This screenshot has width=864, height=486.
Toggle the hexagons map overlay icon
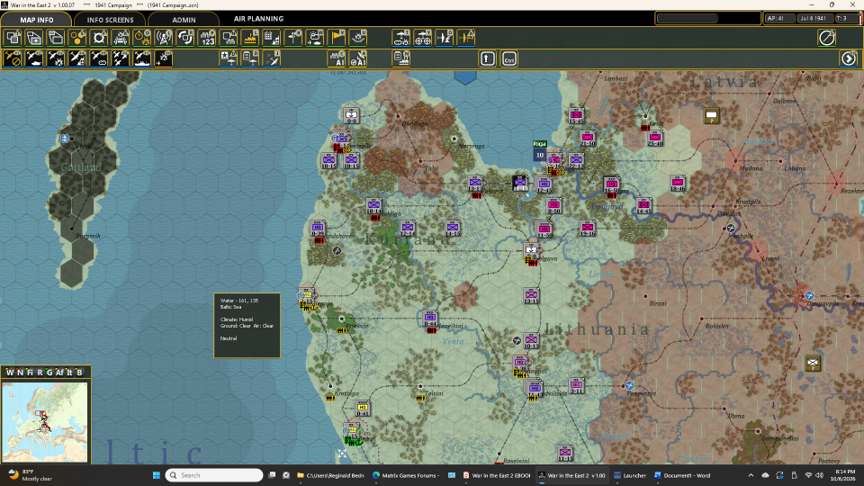click(x=78, y=37)
